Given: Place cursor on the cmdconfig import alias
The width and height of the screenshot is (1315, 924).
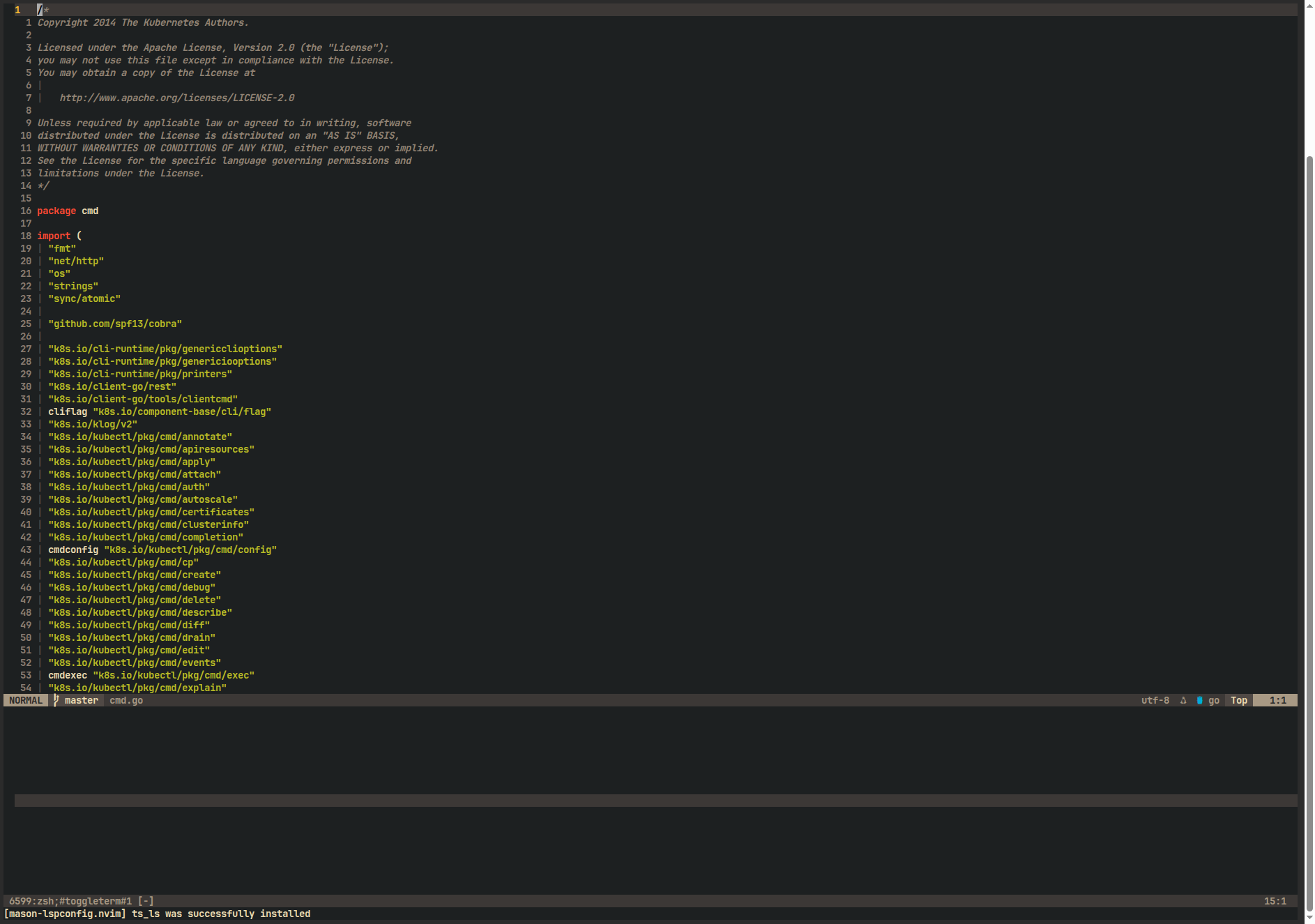Looking at the screenshot, I should 73,550.
